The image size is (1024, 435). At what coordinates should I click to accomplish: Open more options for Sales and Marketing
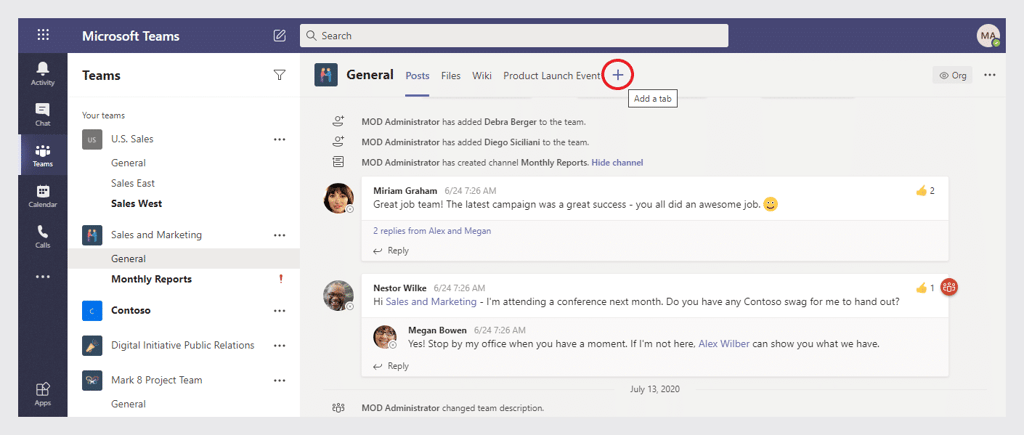click(x=280, y=234)
